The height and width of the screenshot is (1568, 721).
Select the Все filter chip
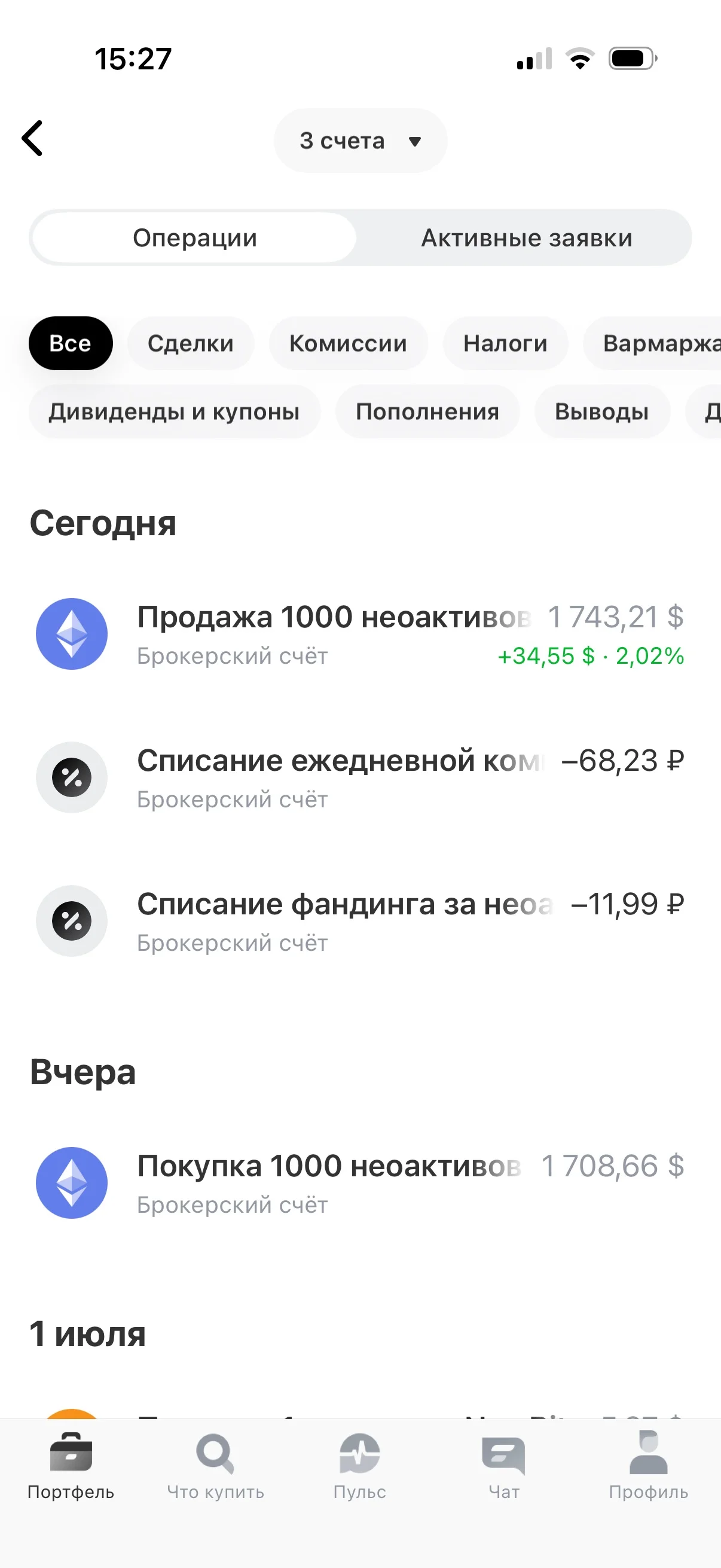click(x=71, y=343)
